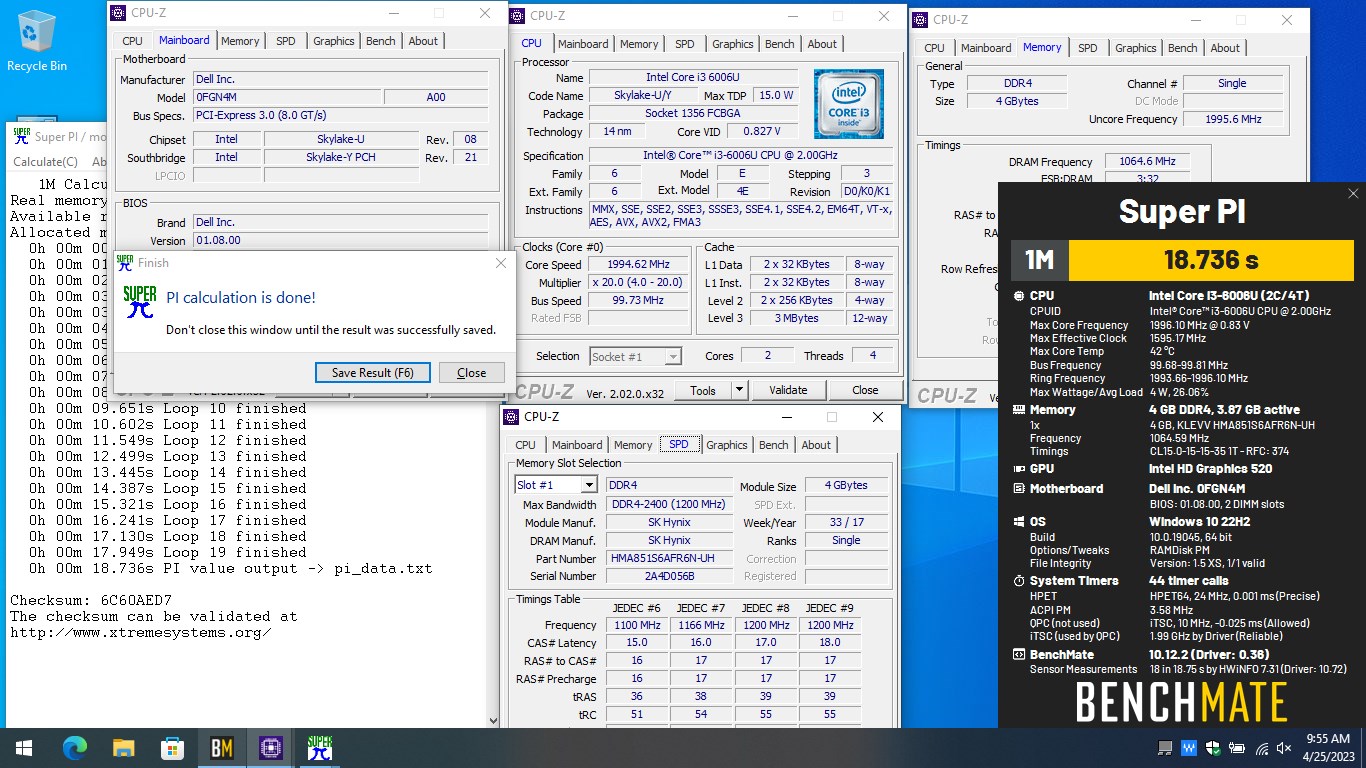Click the Part Number field HMA851S6AFR6N-UH
Image resolution: width=1366 pixels, height=768 pixels.
tap(669, 559)
